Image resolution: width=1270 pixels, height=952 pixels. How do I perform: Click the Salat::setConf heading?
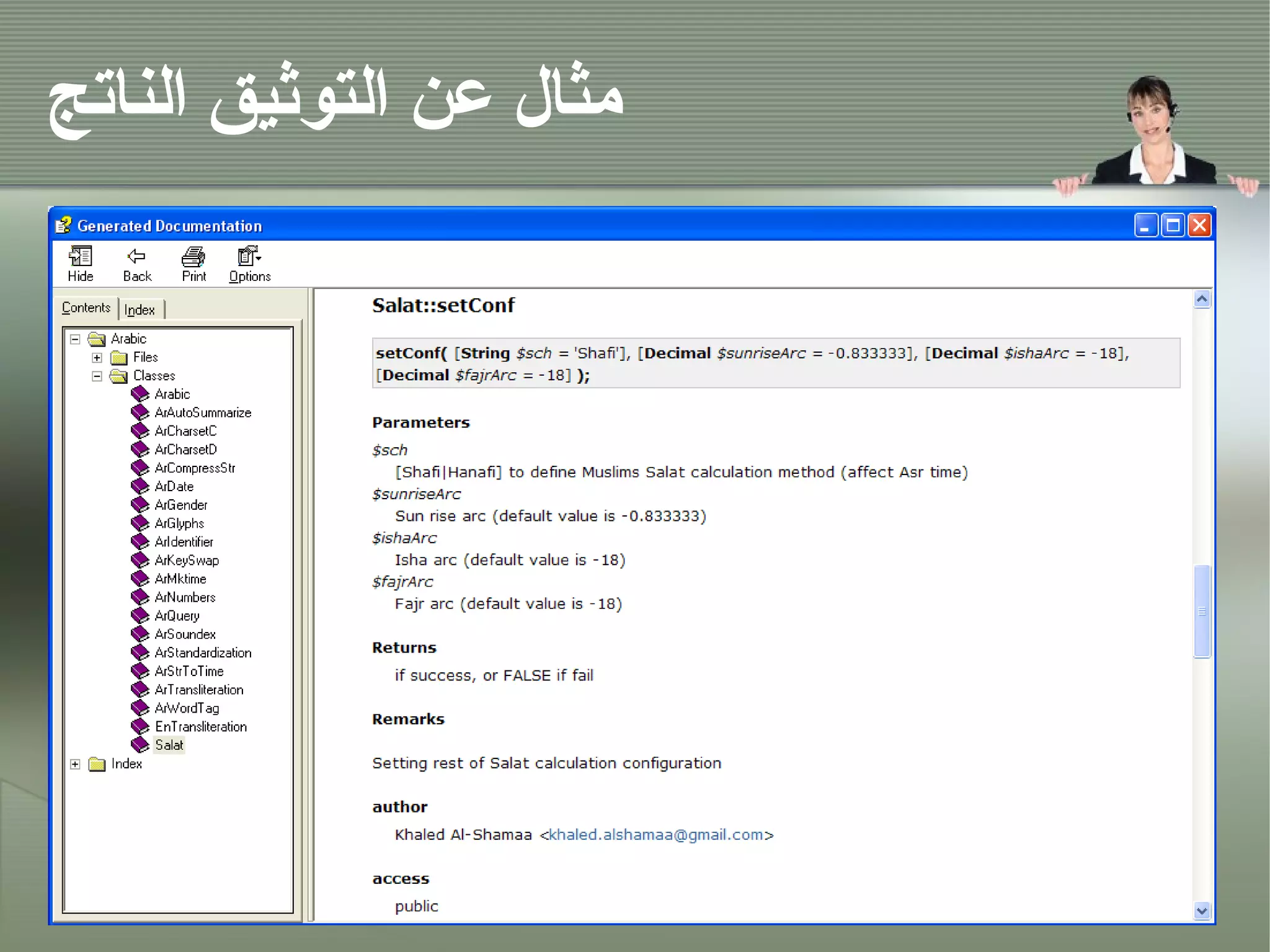point(443,305)
